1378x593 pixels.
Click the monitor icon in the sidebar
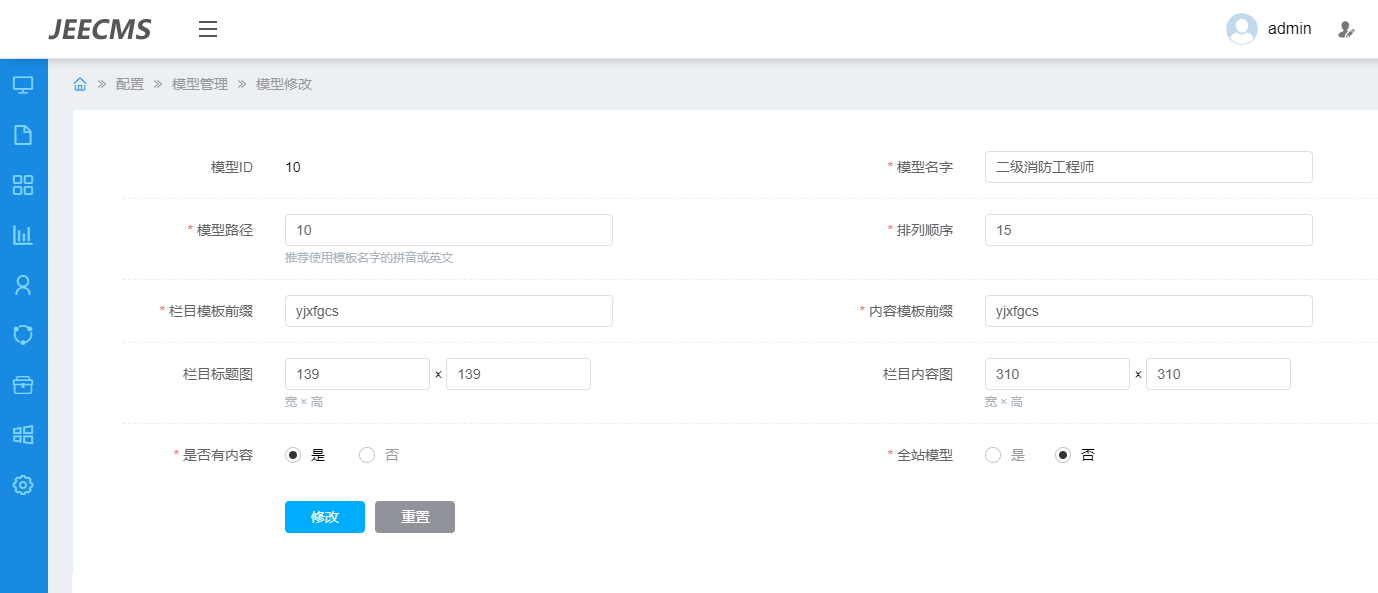click(x=23, y=85)
